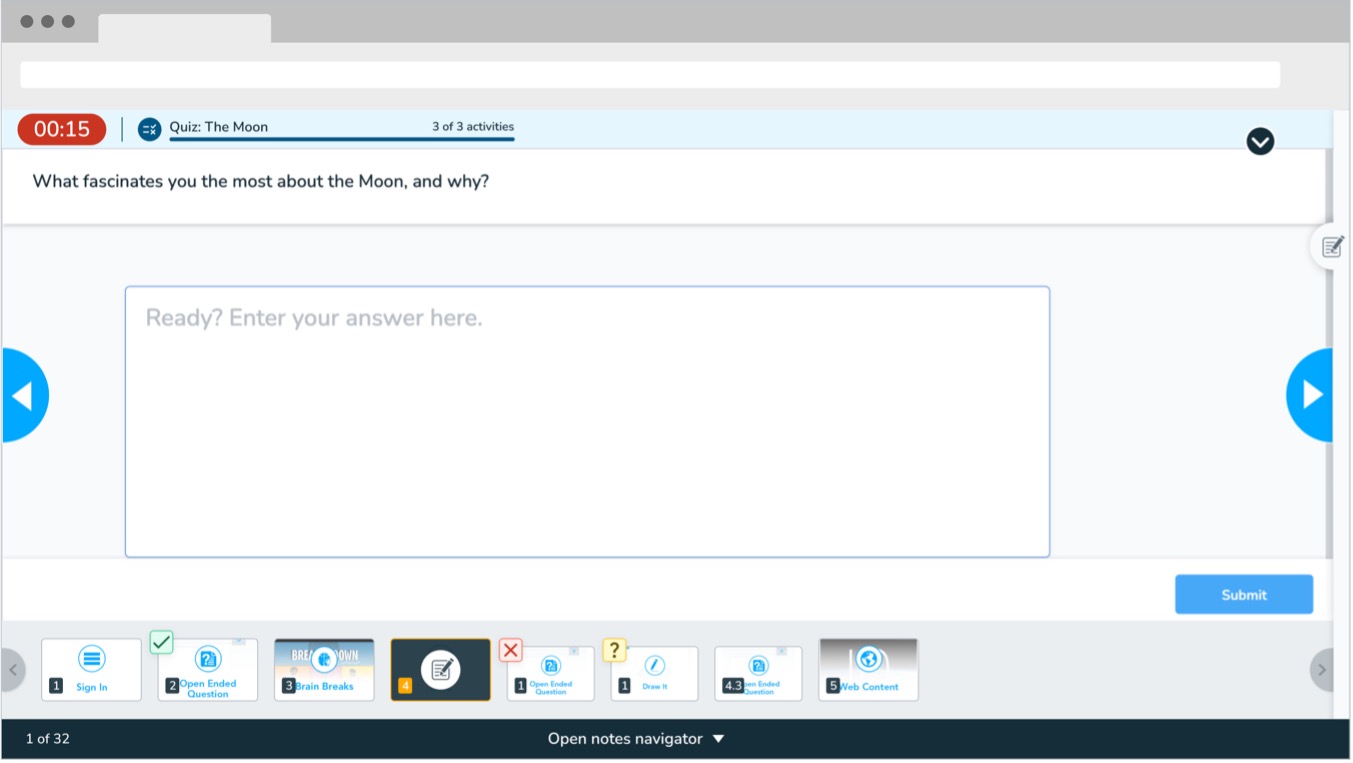Click the quiz icon beside Quiz: The Moon
This screenshot has width=1353, height=763.
pos(149,129)
